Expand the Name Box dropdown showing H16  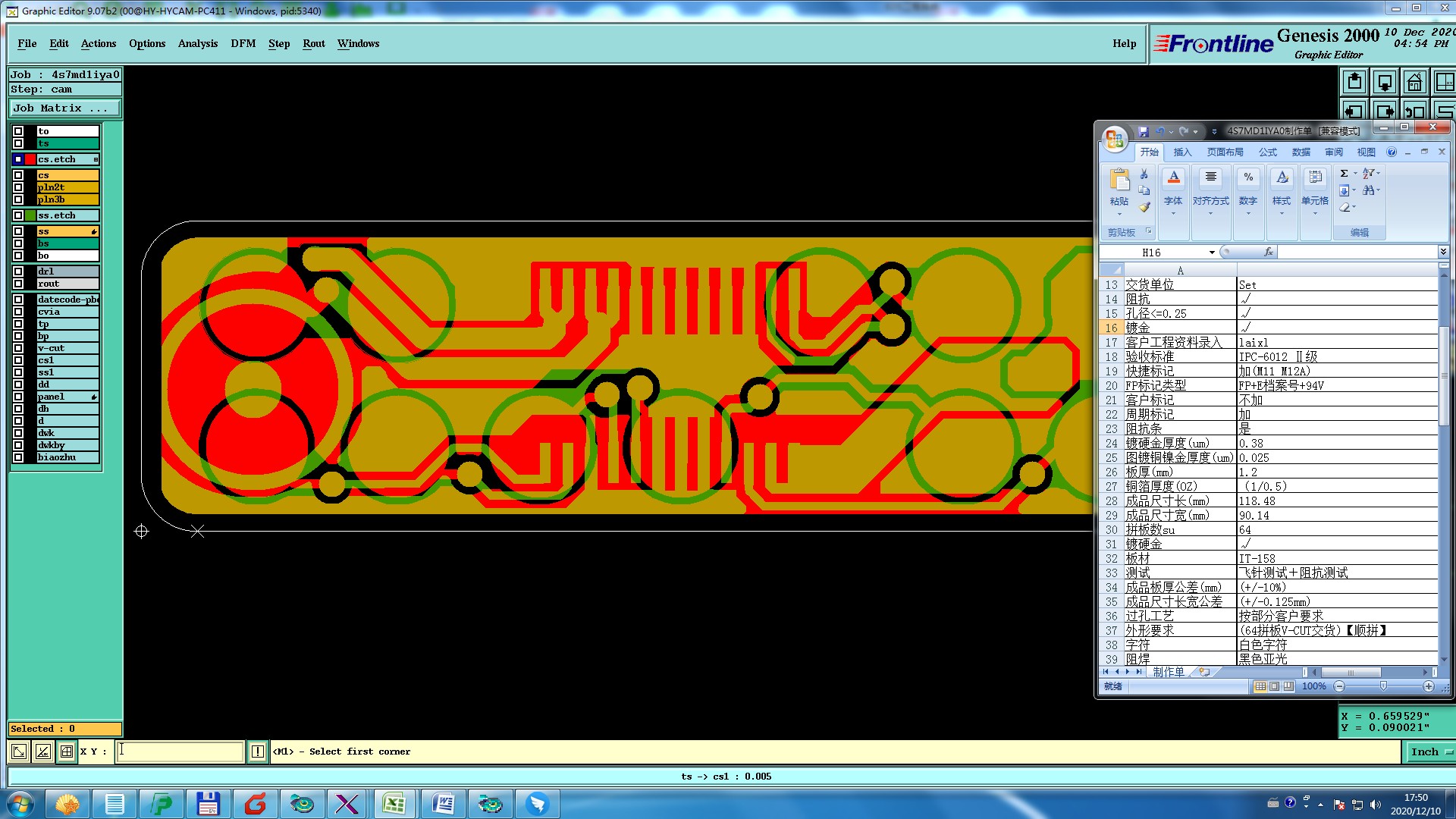(x=1212, y=253)
